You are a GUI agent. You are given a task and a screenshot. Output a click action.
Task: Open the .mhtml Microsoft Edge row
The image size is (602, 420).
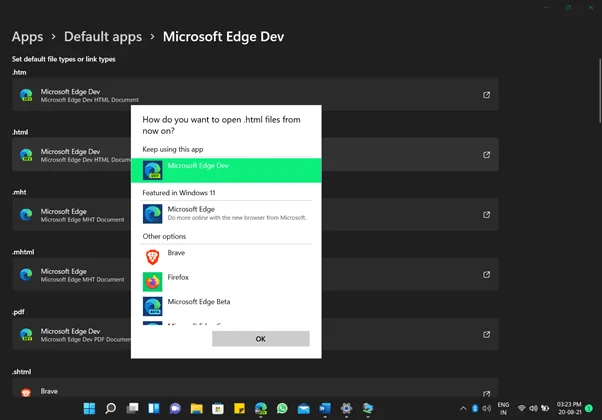tap(255, 274)
